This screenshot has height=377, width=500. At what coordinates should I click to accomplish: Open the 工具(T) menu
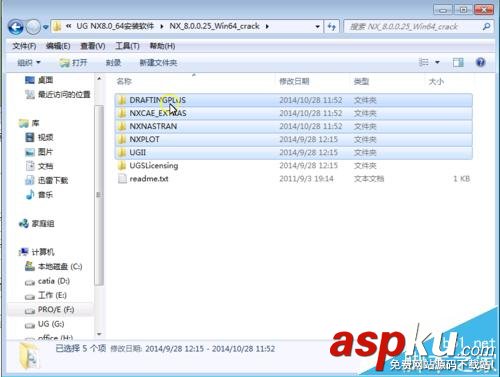(x=127, y=46)
